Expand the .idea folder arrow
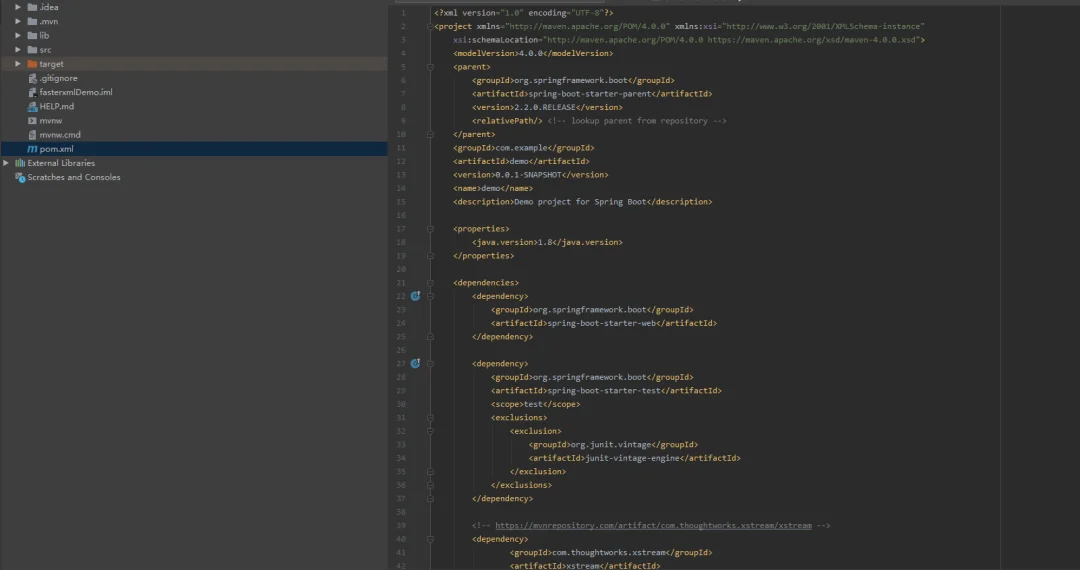Screen dimensions: 1080x570 pos(18,7)
